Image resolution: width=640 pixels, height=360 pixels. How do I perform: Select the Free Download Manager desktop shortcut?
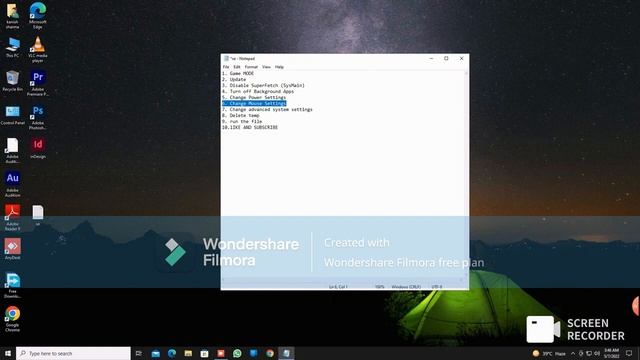pos(12,285)
